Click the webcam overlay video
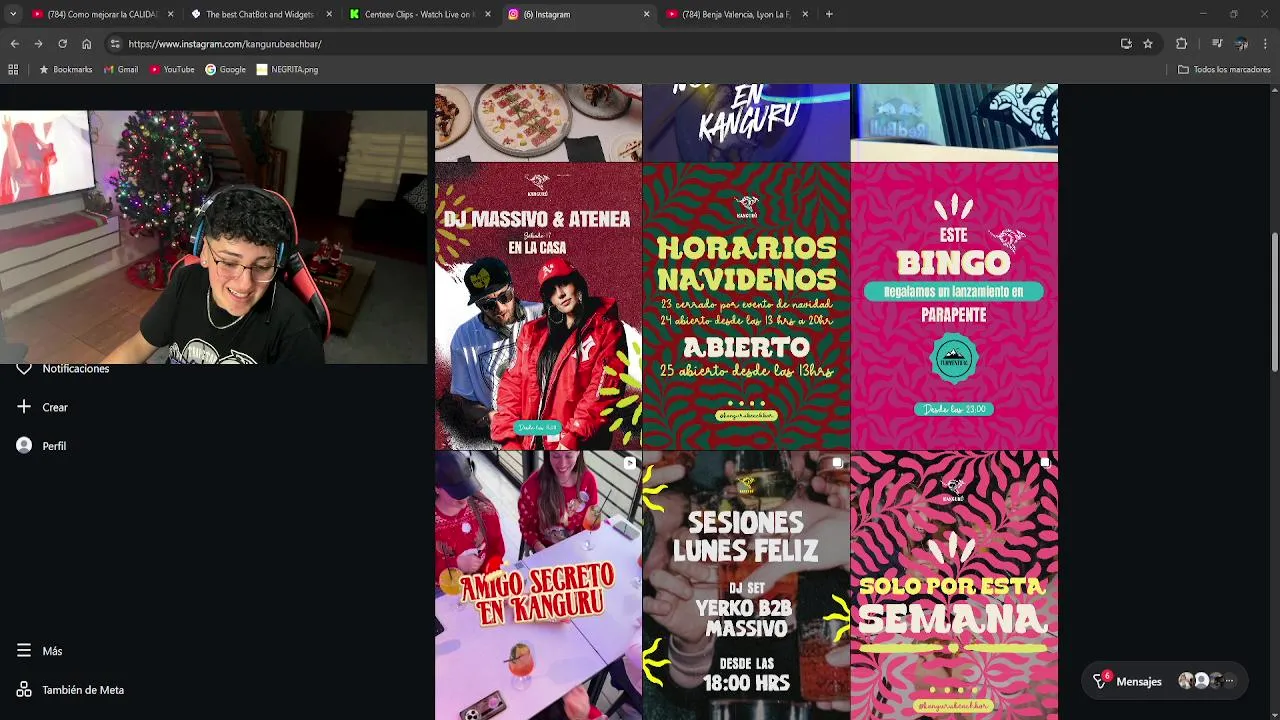Image resolution: width=1280 pixels, height=720 pixels. [214, 237]
